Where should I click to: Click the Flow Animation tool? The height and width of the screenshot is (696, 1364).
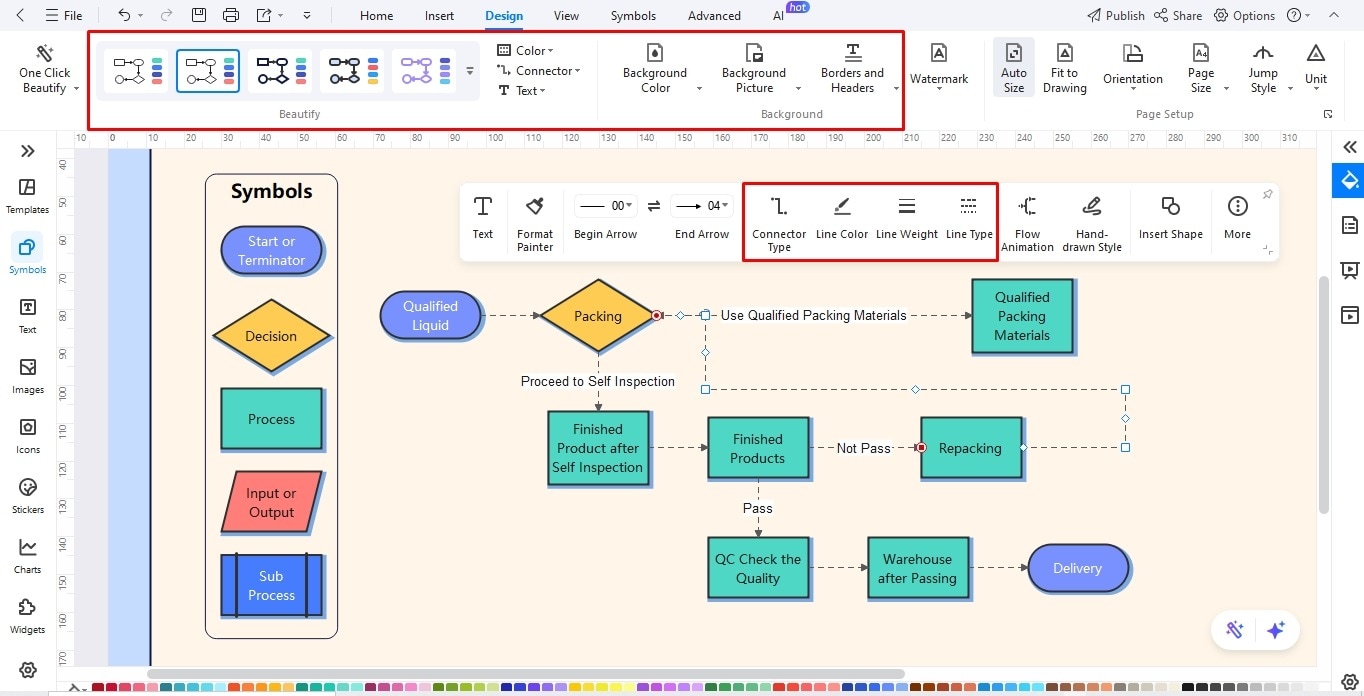pos(1028,223)
